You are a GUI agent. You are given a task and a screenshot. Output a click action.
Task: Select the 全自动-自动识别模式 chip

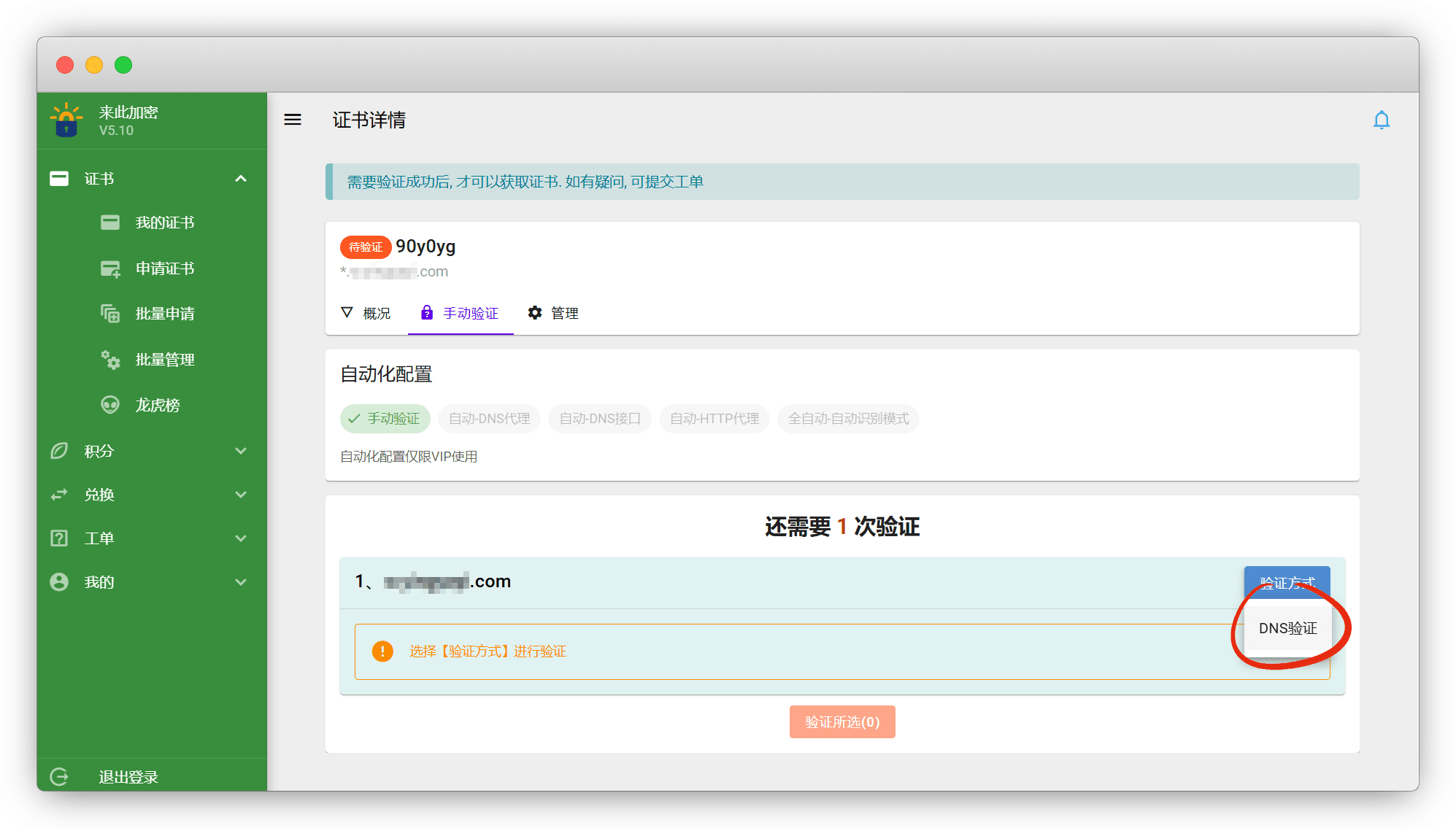[848, 419]
